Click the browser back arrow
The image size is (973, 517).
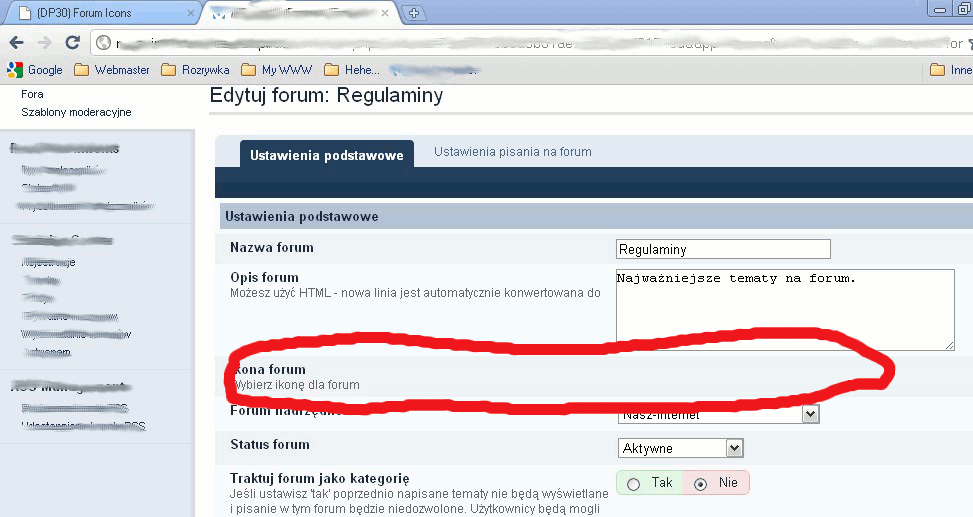point(16,43)
